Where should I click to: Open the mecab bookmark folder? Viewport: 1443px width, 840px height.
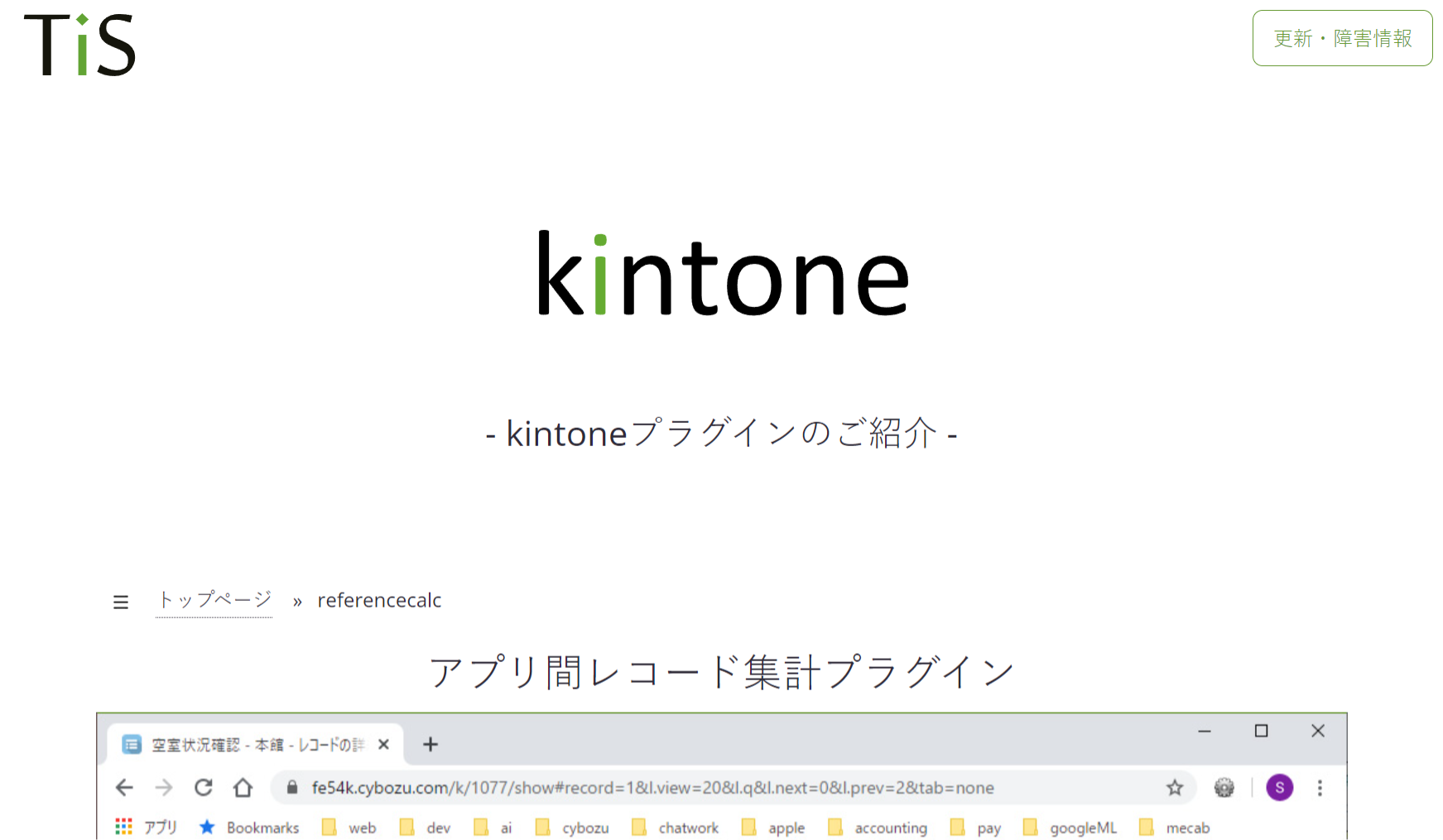click(x=1175, y=828)
